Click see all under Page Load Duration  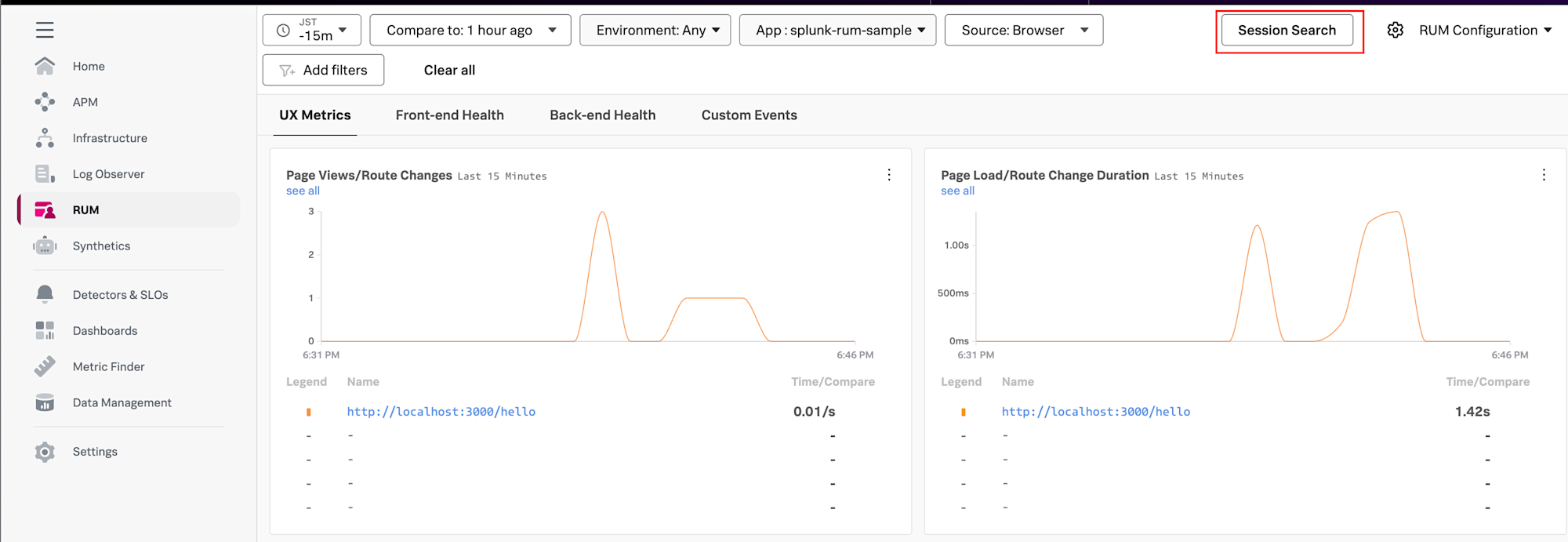click(957, 191)
